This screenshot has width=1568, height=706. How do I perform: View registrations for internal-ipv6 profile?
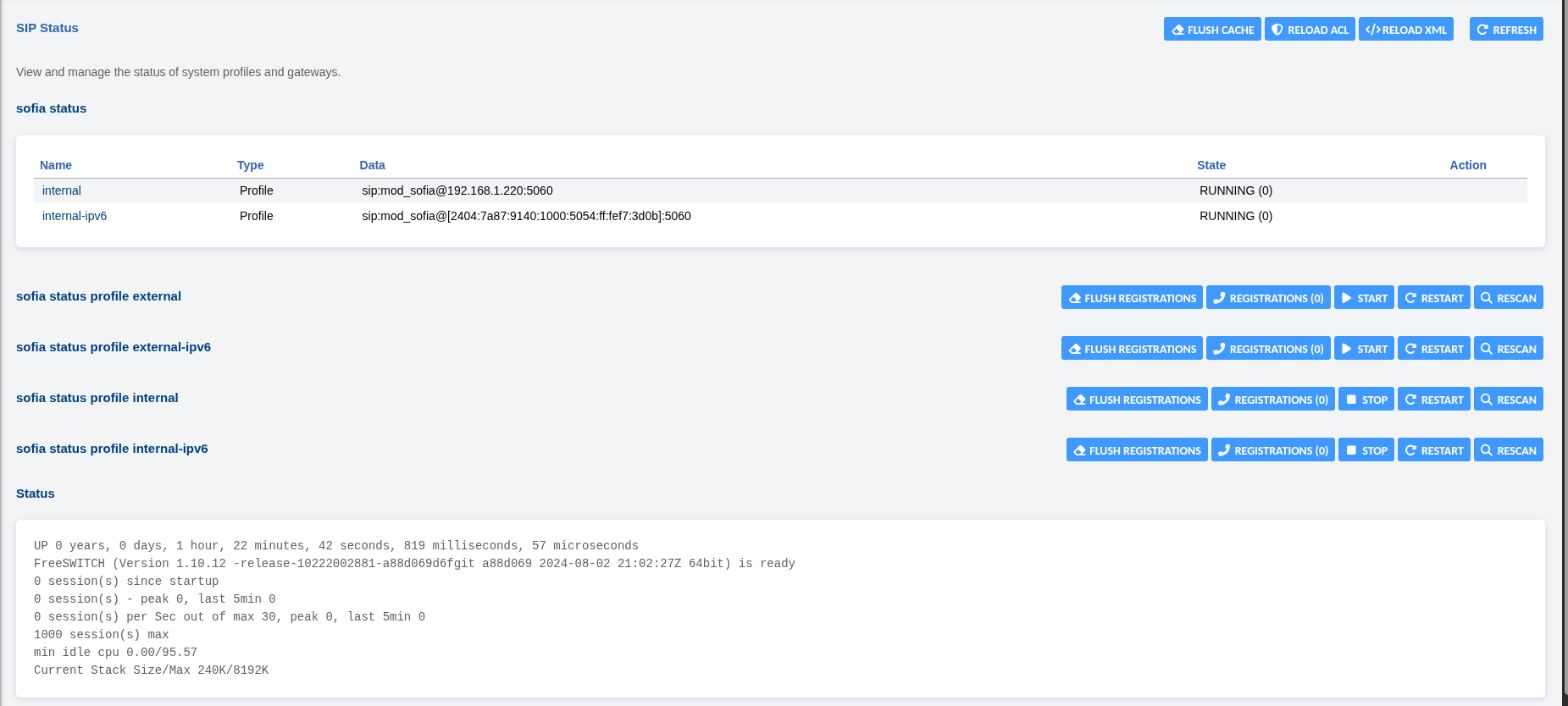tap(1272, 450)
